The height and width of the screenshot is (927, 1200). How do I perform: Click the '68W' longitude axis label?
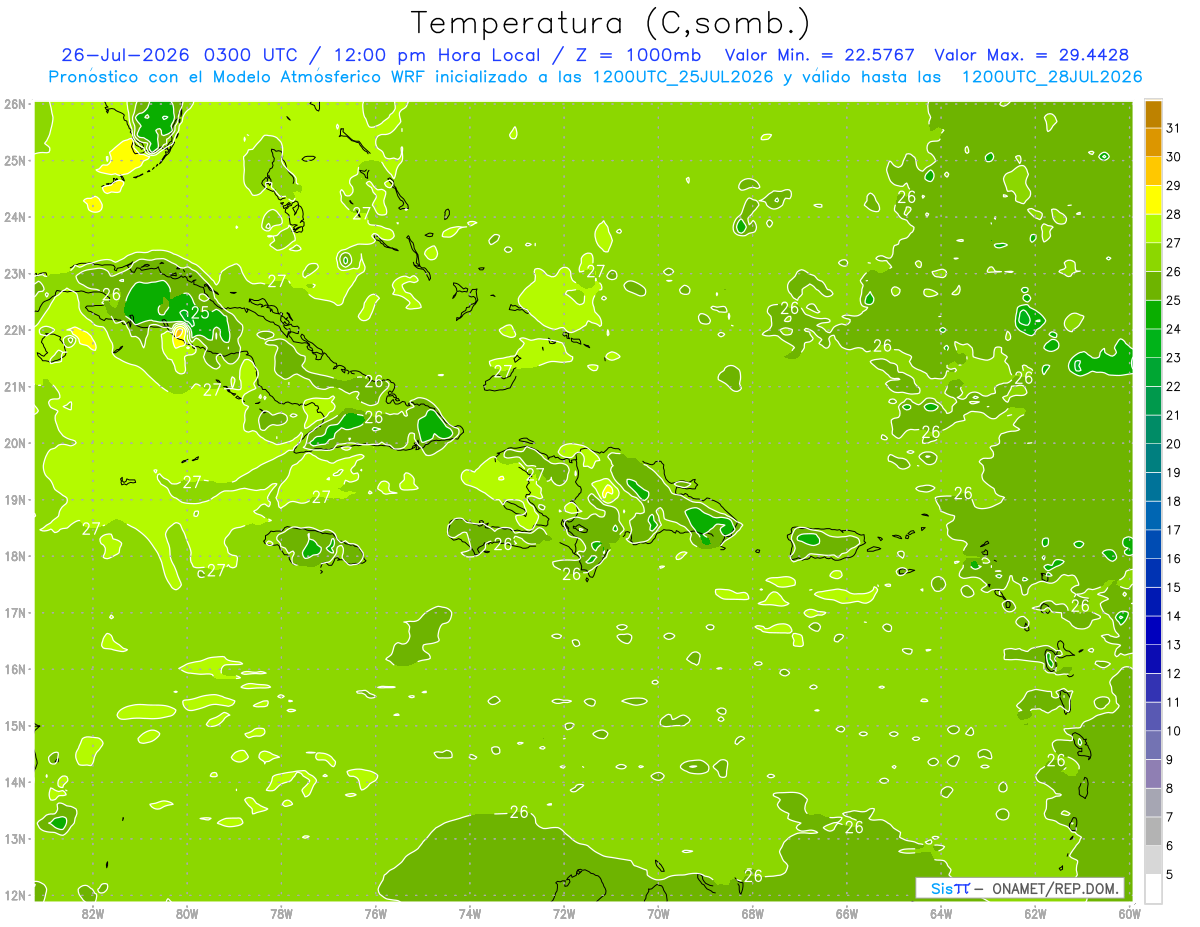click(752, 914)
